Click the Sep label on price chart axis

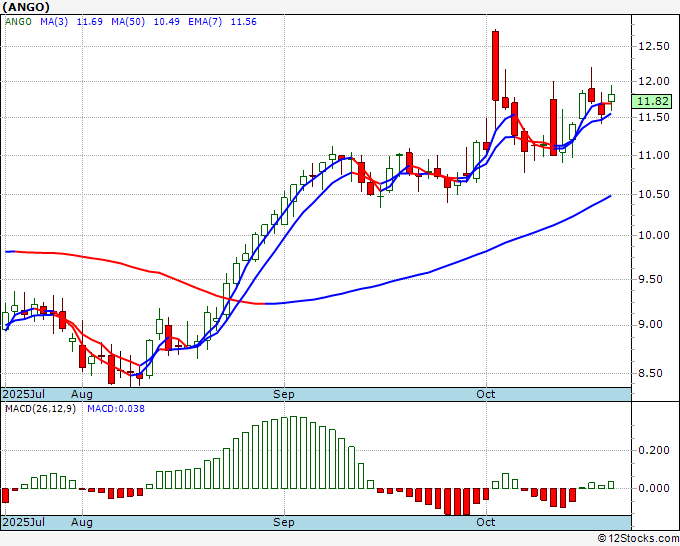(284, 394)
